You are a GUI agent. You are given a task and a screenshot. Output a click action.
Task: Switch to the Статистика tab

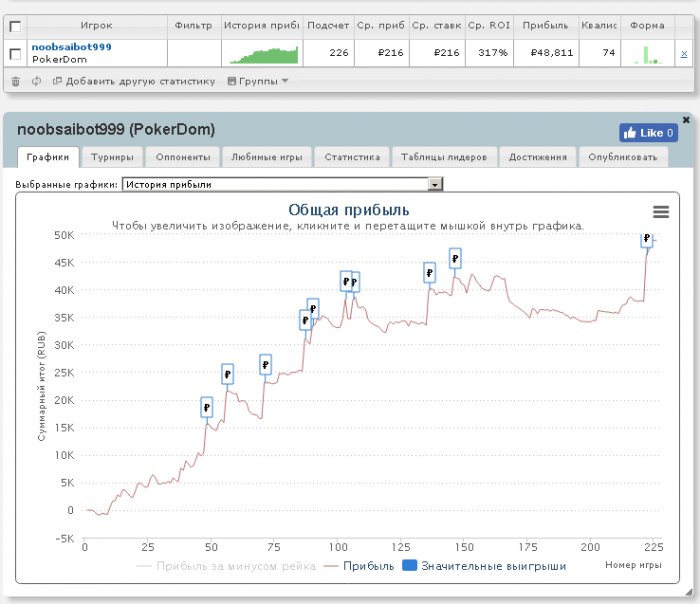point(352,157)
